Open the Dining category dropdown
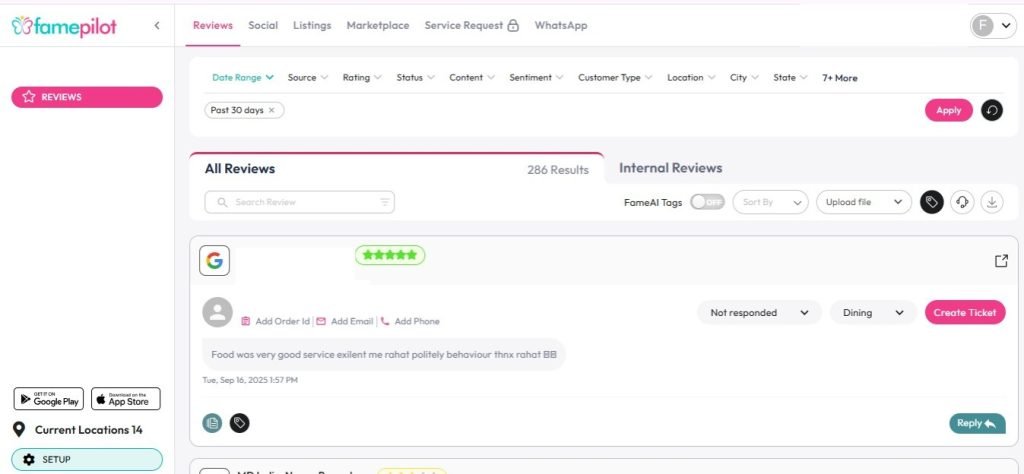This screenshot has height=474, width=1024. (x=872, y=313)
